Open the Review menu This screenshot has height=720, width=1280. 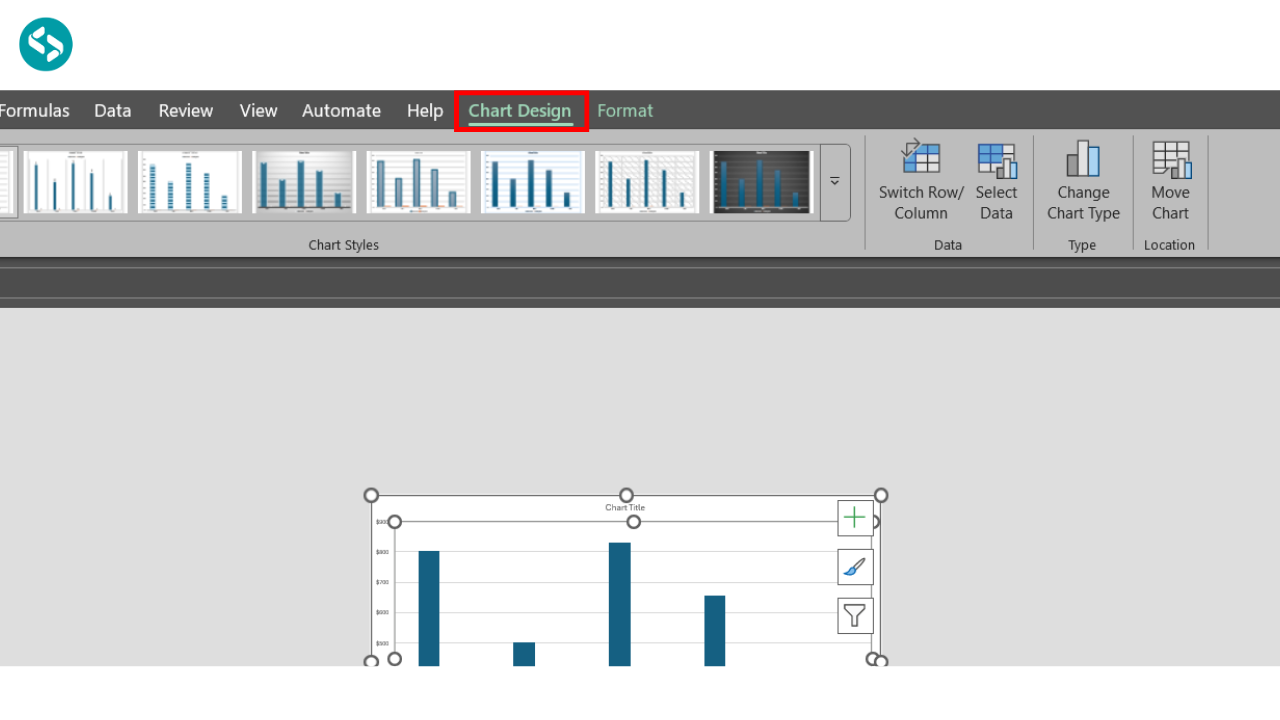point(185,110)
